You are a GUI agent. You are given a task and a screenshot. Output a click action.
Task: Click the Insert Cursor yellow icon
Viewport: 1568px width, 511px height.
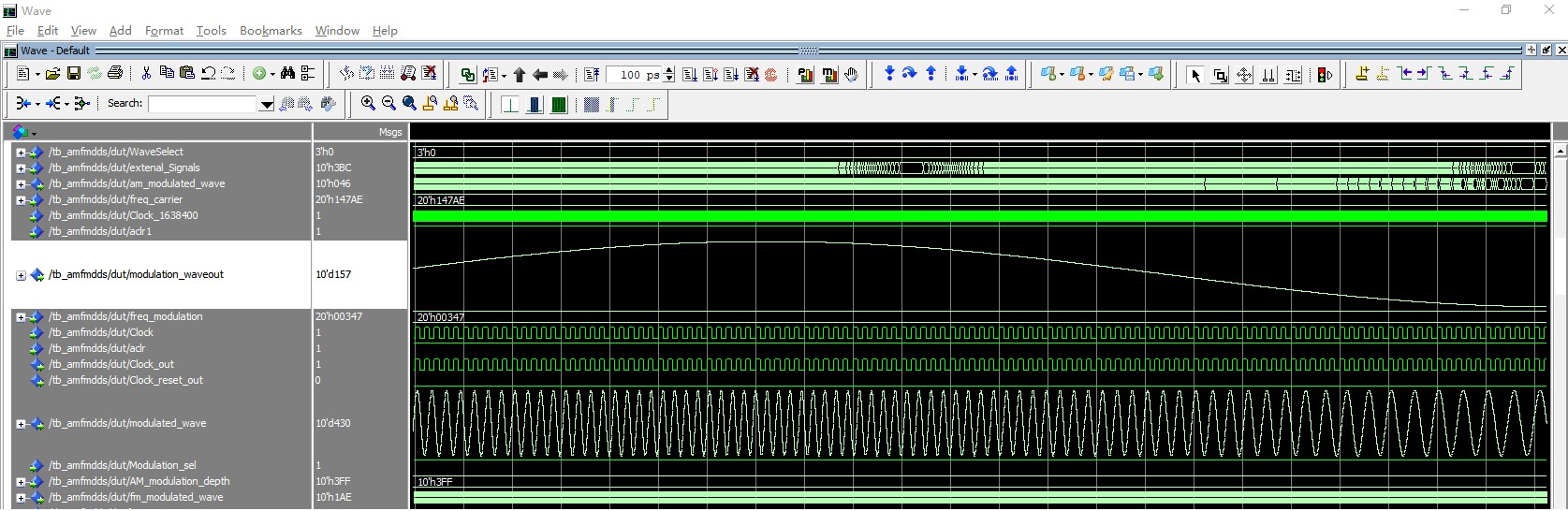[x=1362, y=74]
